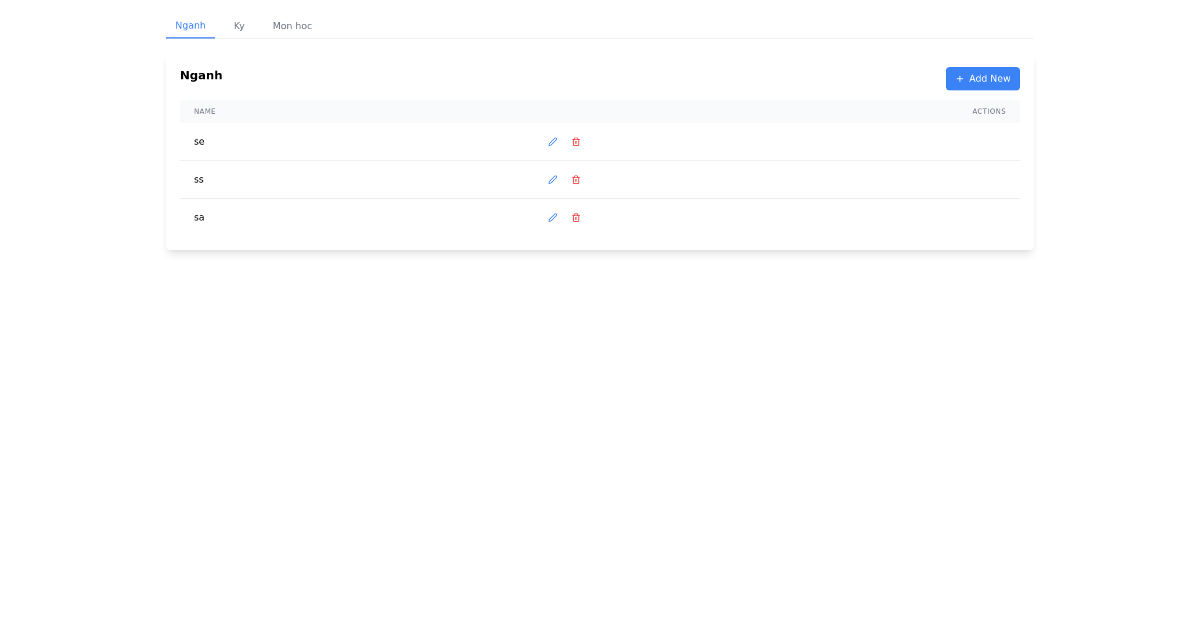1200x630 pixels.
Task: Open the Mon hoc tab
Action: tap(292, 25)
